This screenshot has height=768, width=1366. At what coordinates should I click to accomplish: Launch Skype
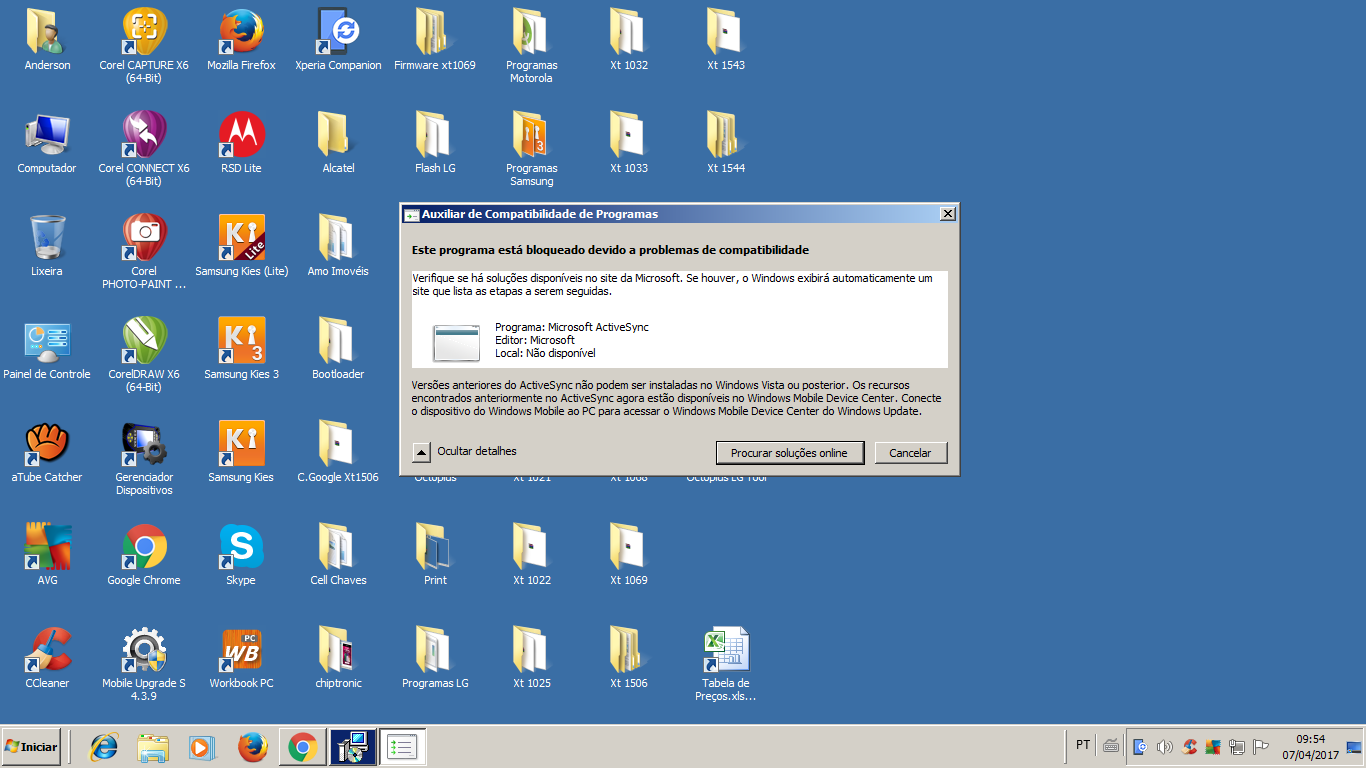click(241, 555)
